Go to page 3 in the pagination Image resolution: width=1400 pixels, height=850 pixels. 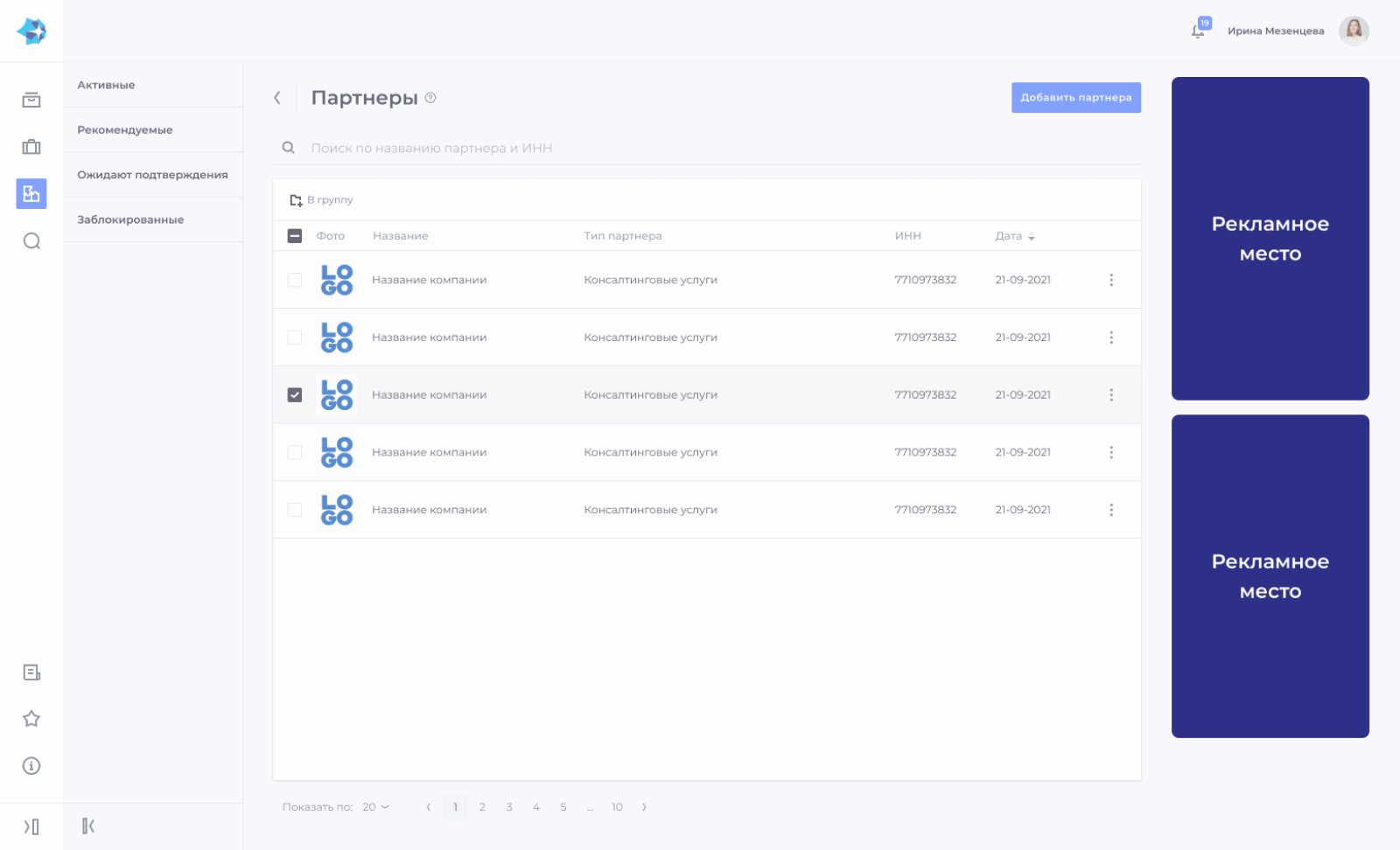tap(509, 807)
